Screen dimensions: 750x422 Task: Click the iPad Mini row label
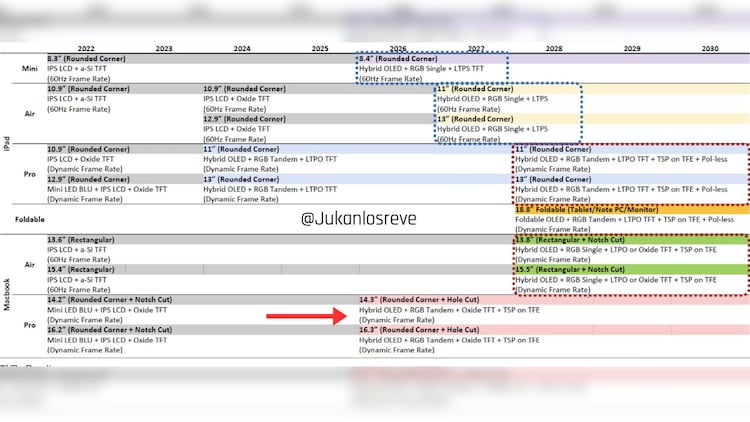coord(29,68)
